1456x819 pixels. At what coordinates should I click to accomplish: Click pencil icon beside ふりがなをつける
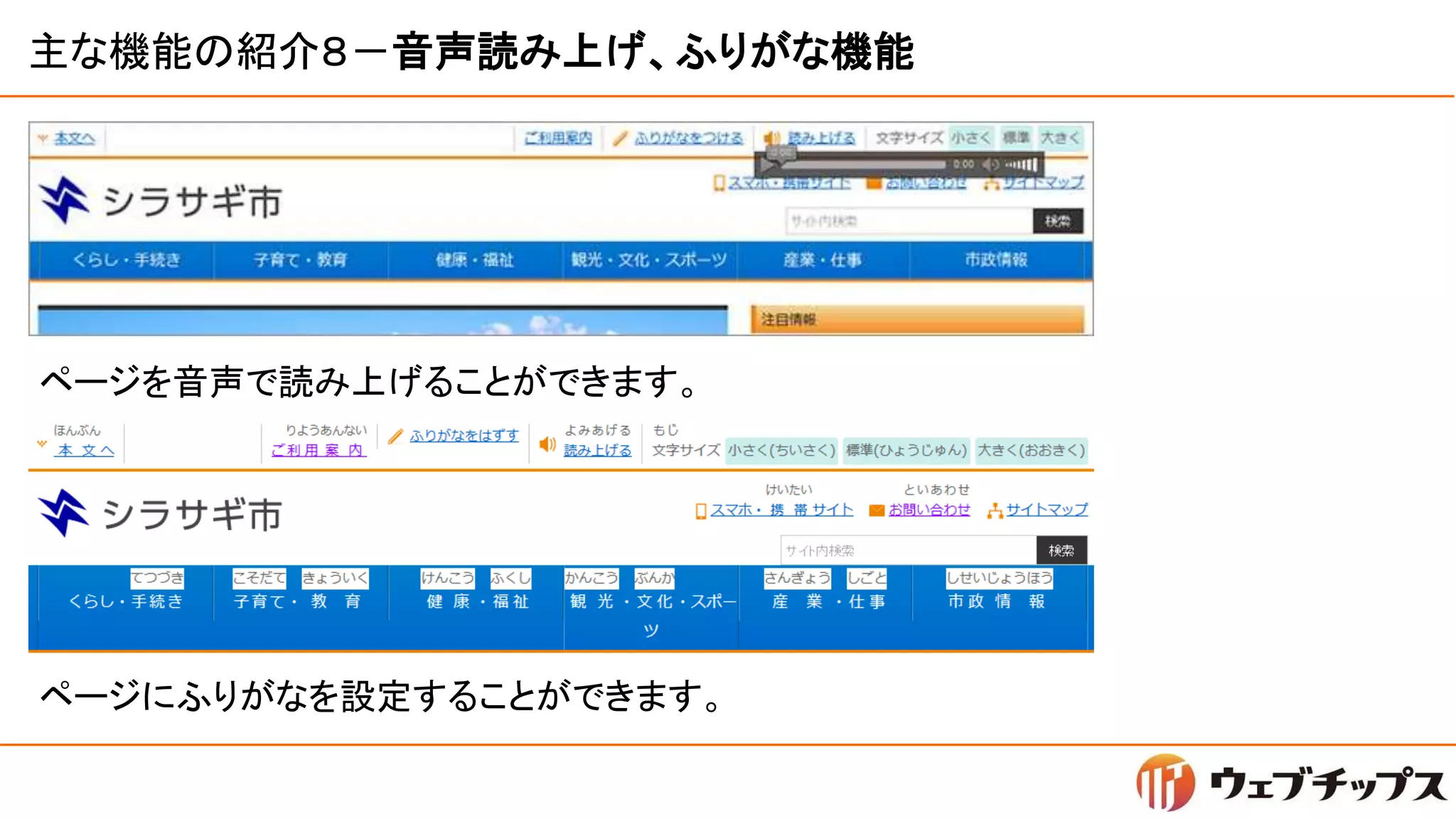point(621,138)
